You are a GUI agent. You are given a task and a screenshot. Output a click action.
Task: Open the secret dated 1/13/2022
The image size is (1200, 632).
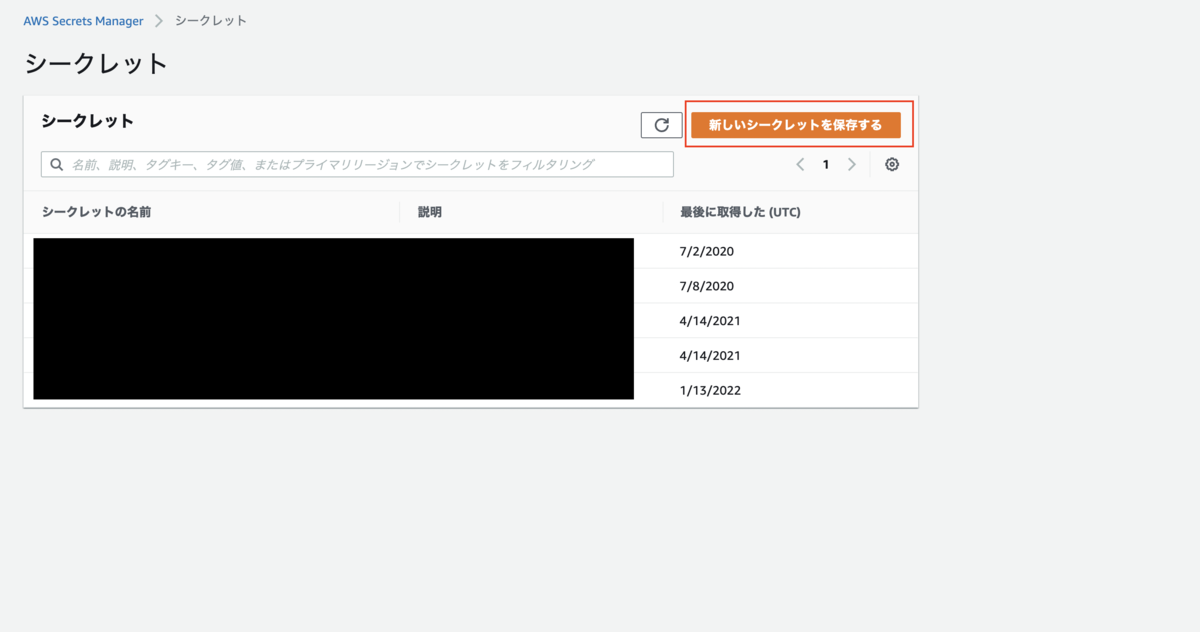click(x=711, y=390)
